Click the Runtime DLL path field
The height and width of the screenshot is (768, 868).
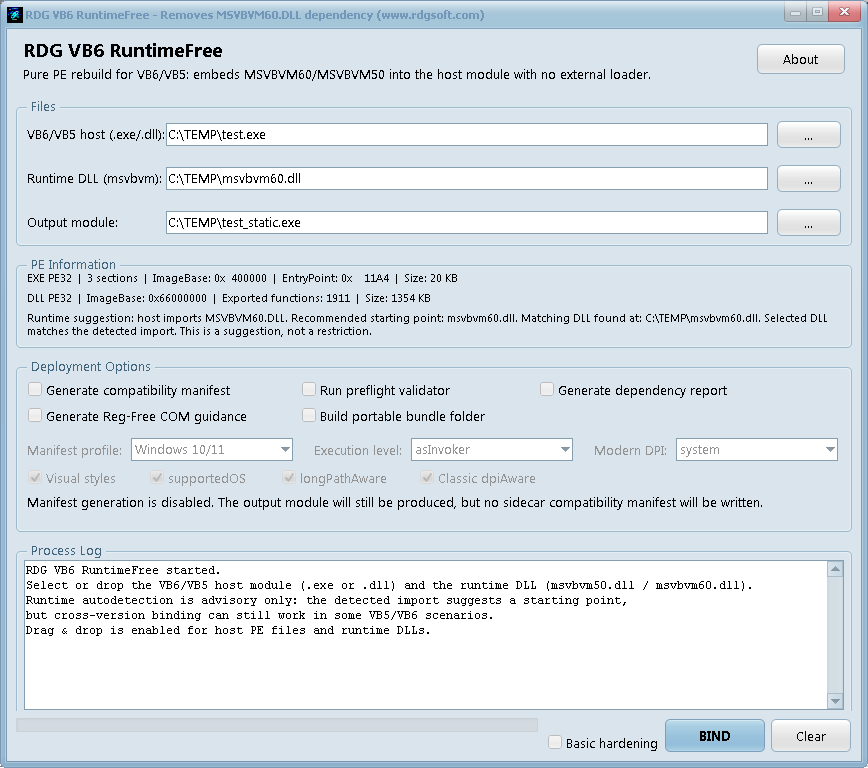(x=467, y=178)
